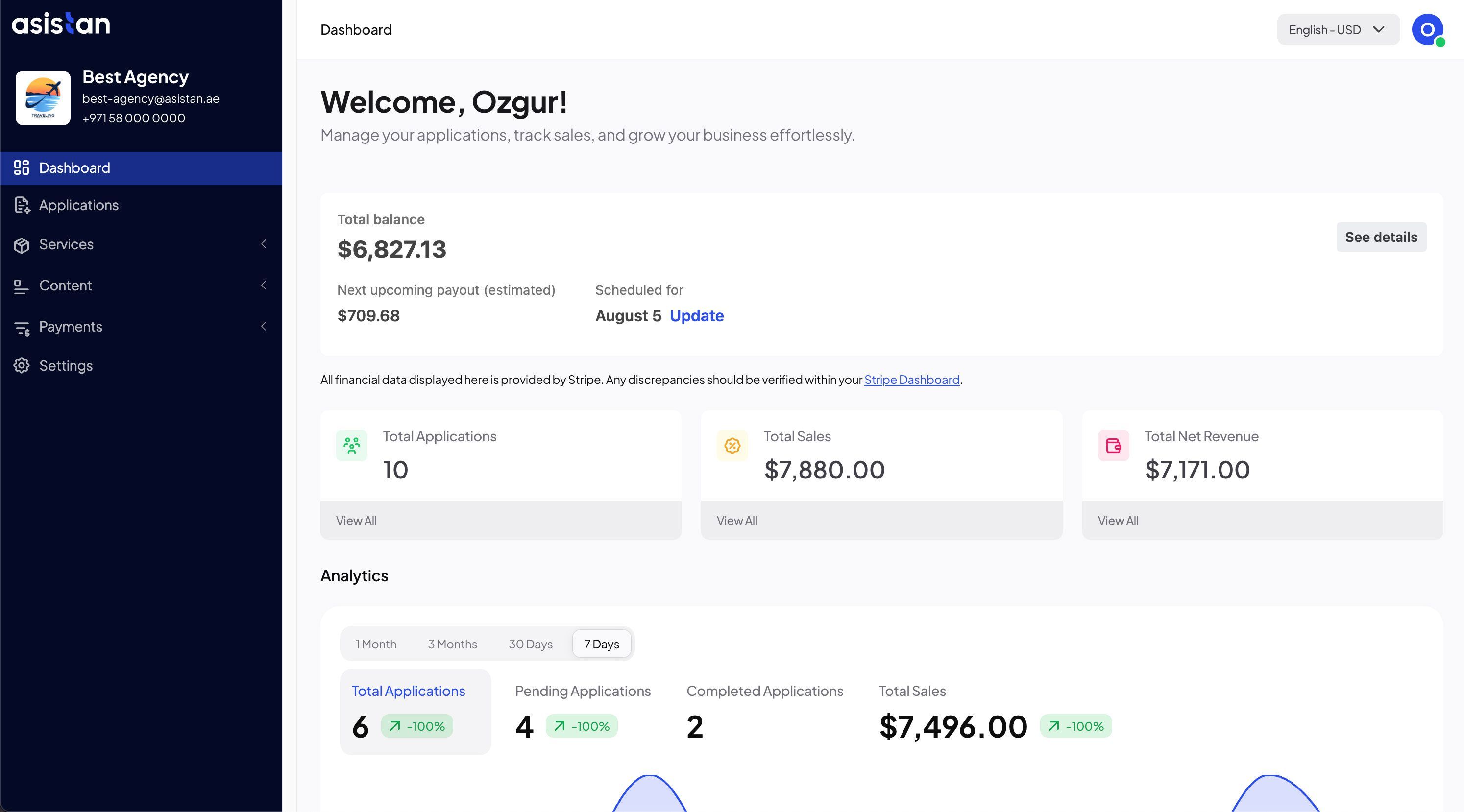The width and height of the screenshot is (1464, 812).
Task: Click the Applications document icon
Action: pyautogui.click(x=22, y=205)
